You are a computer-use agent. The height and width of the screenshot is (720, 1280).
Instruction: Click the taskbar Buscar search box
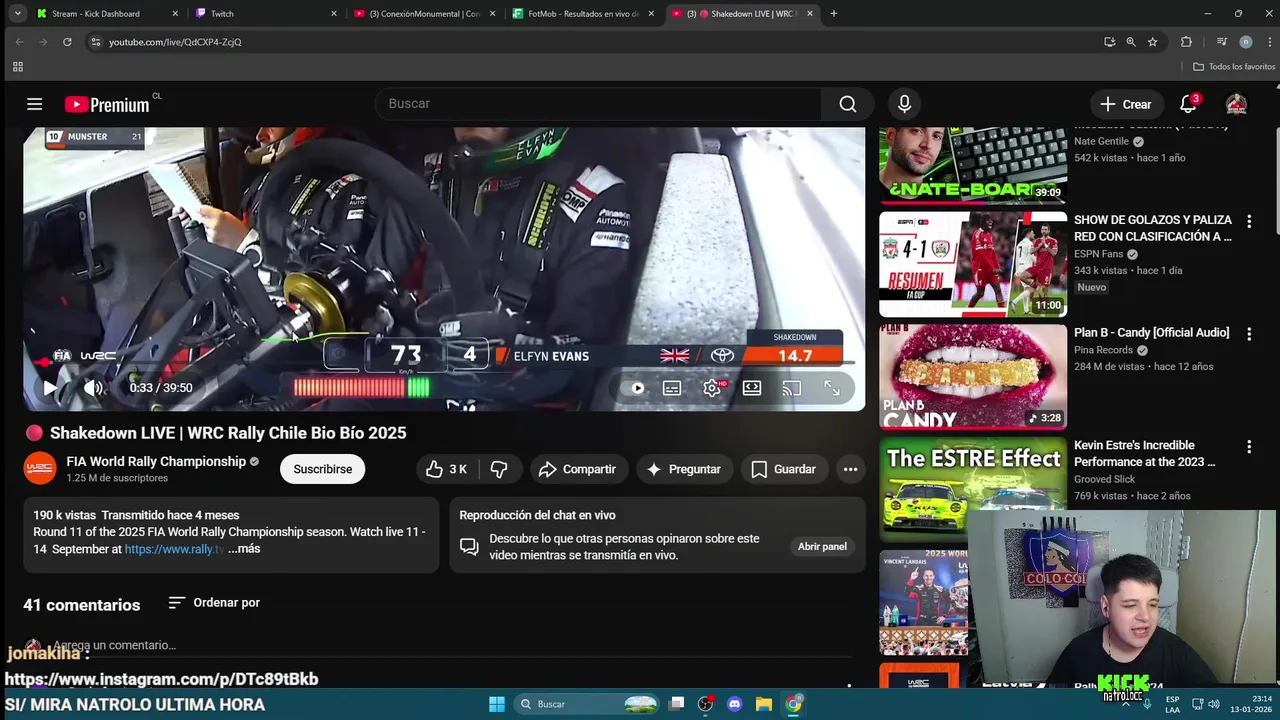point(588,704)
